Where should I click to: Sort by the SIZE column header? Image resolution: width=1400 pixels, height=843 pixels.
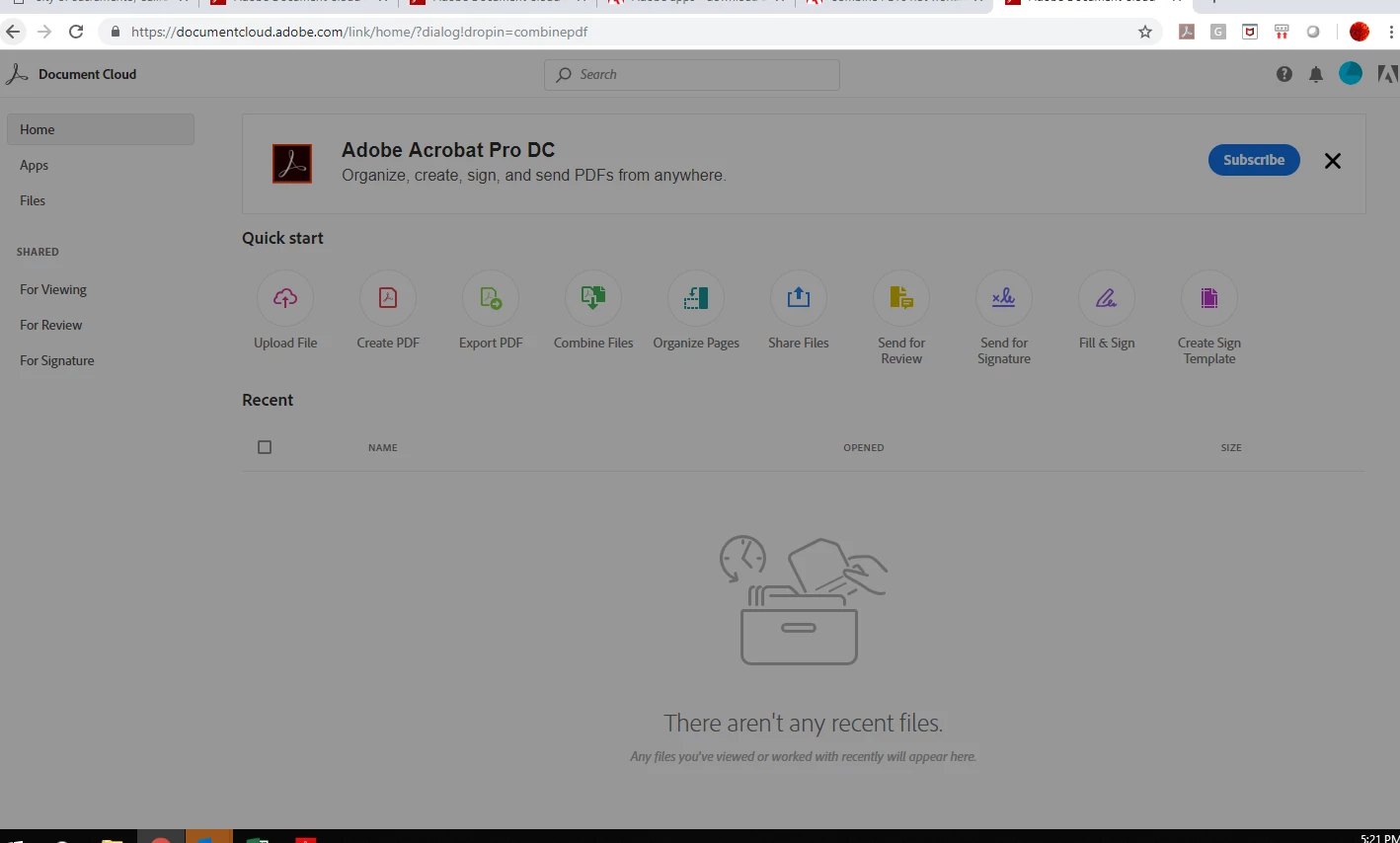[x=1231, y=447]
